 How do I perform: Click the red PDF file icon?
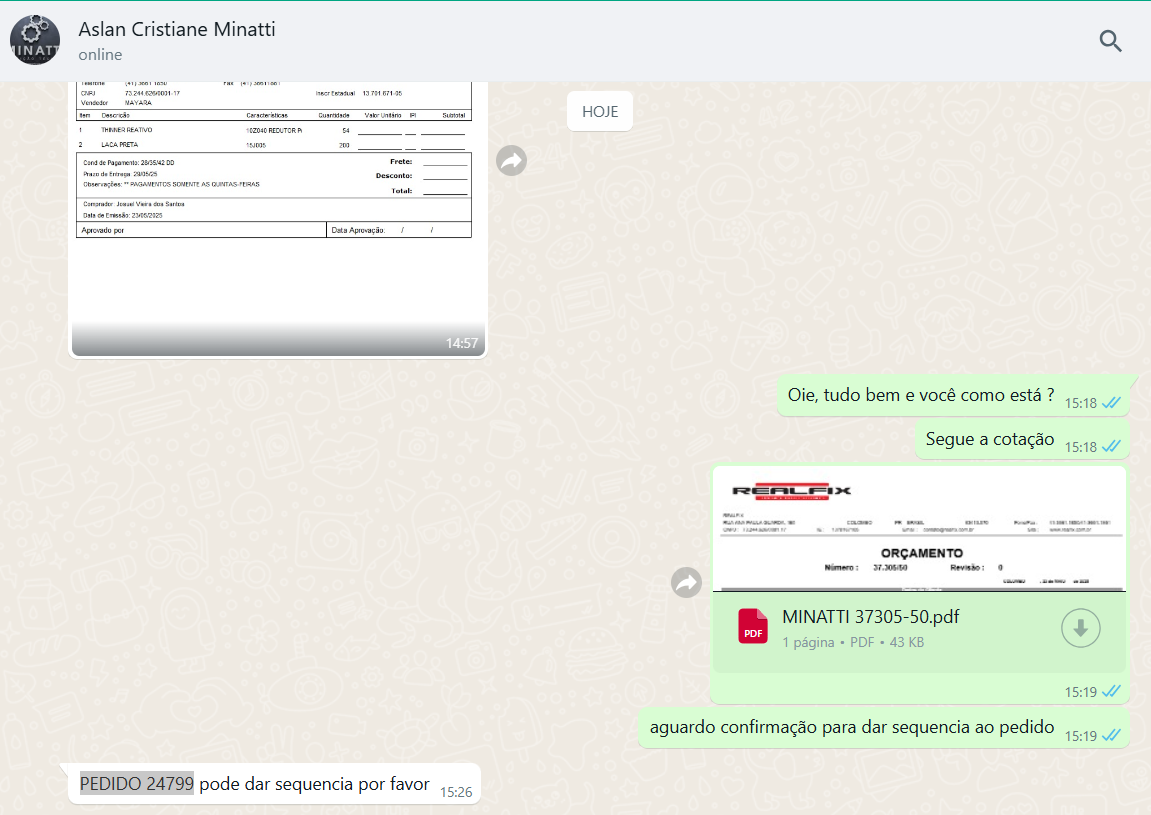(x=753, y=626)
